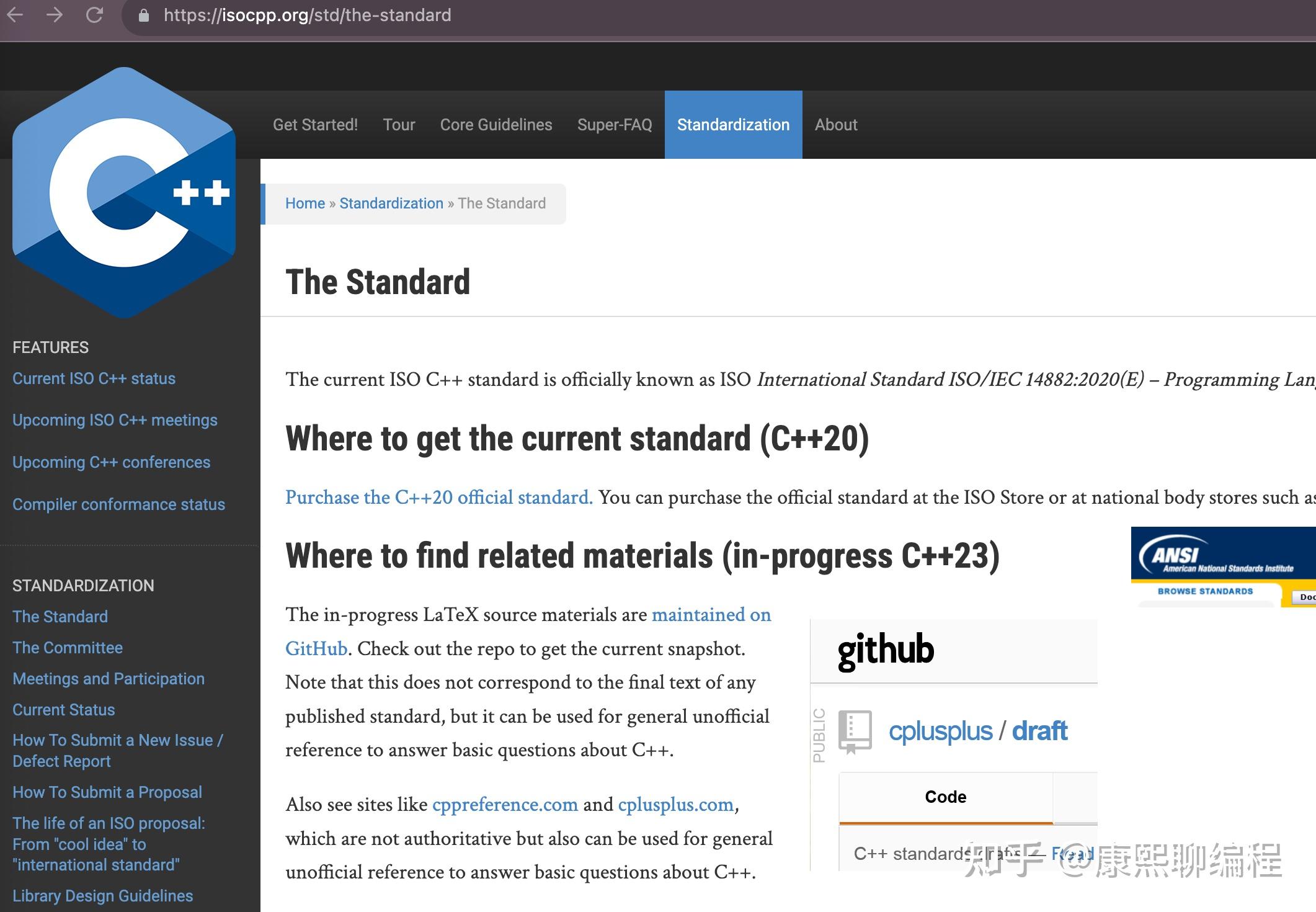Click the cplusplus / draft repository link

click(977, 731)
